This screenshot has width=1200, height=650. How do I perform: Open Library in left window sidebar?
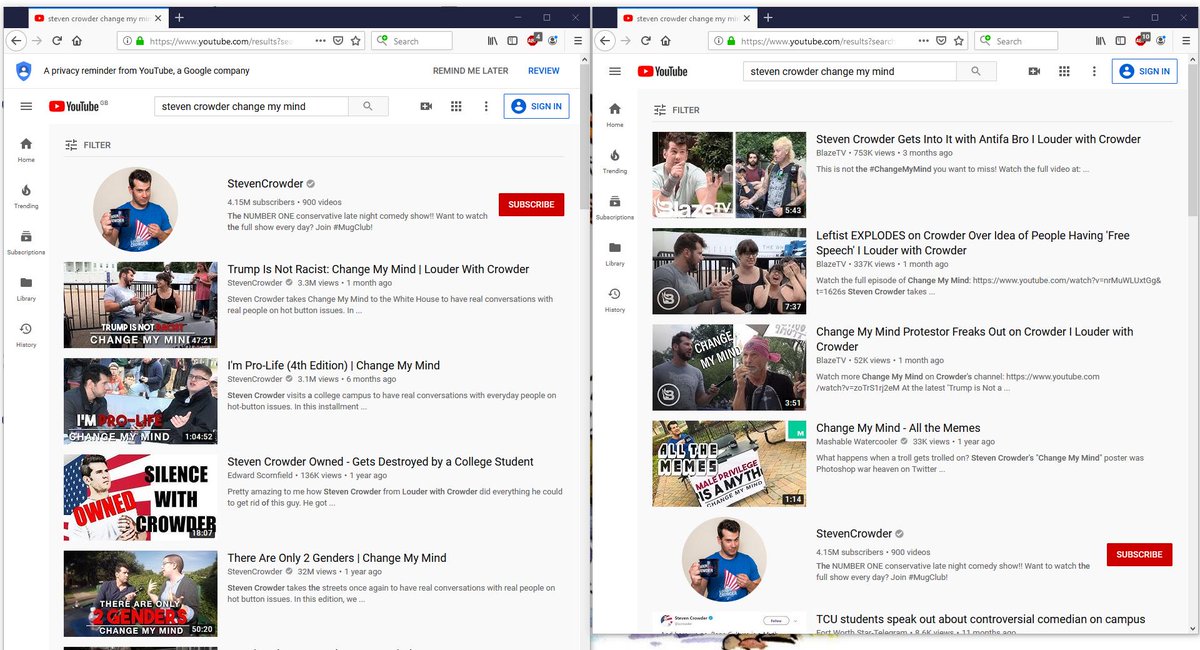[x=26, y=288]
